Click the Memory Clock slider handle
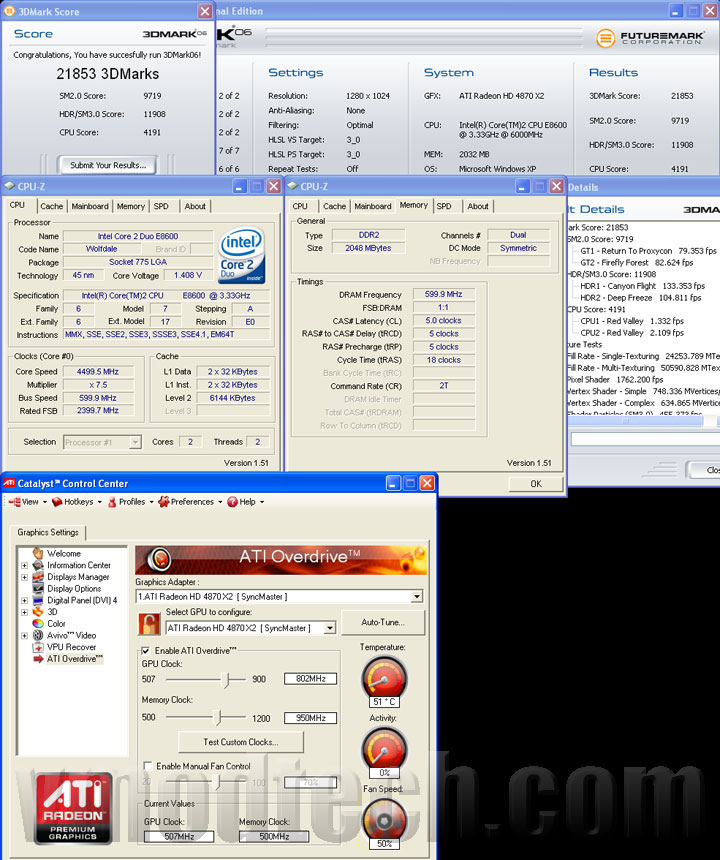Image resolution: width=720 pixels, height=860 pixels. [x=218, y=717]
